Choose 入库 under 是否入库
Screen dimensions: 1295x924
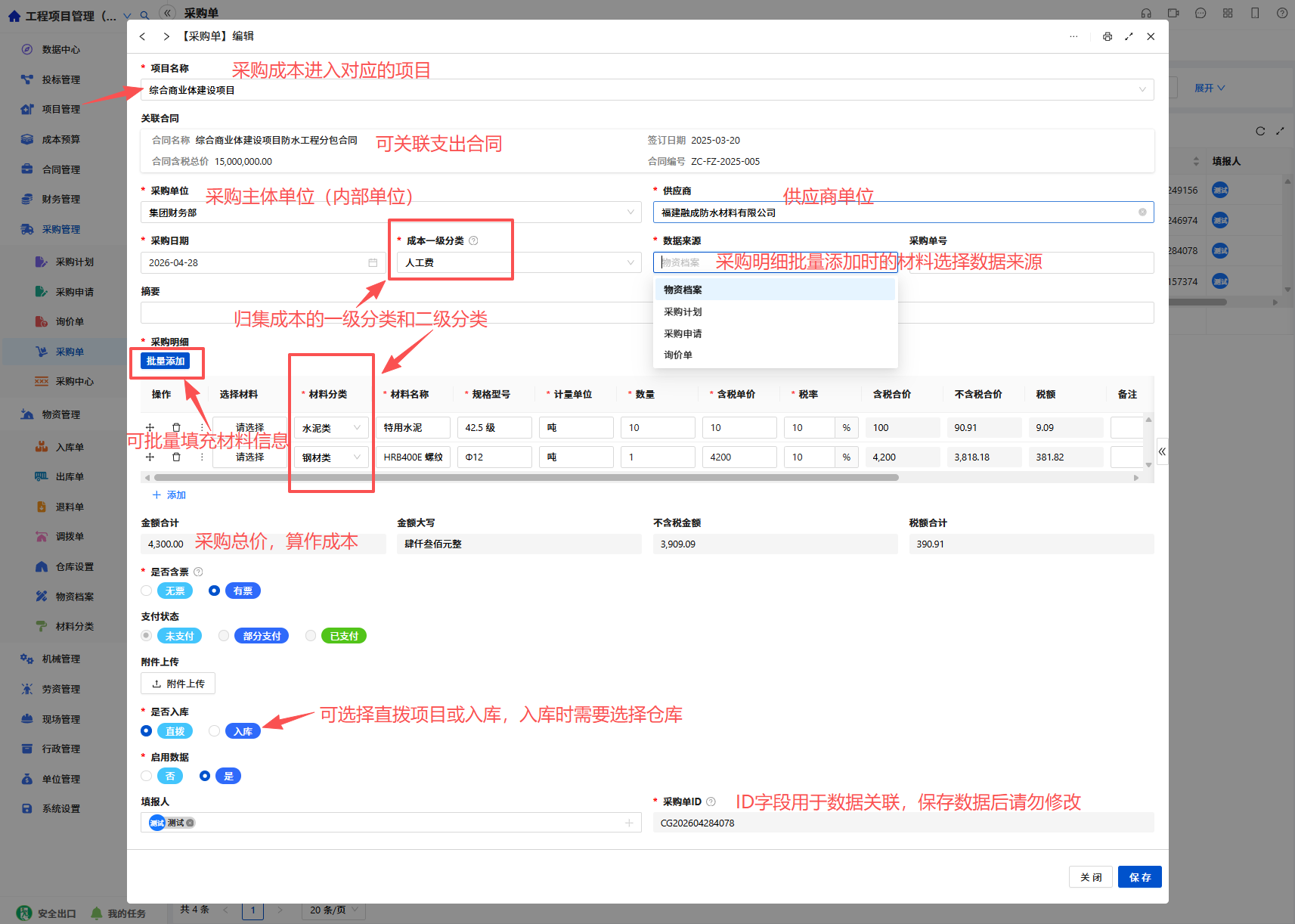coord(215,731)
